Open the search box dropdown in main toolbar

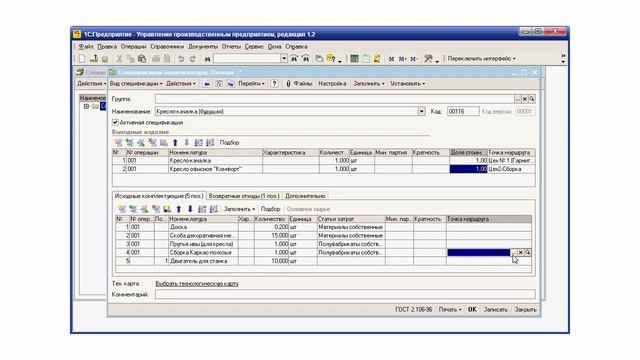[284, 59]
